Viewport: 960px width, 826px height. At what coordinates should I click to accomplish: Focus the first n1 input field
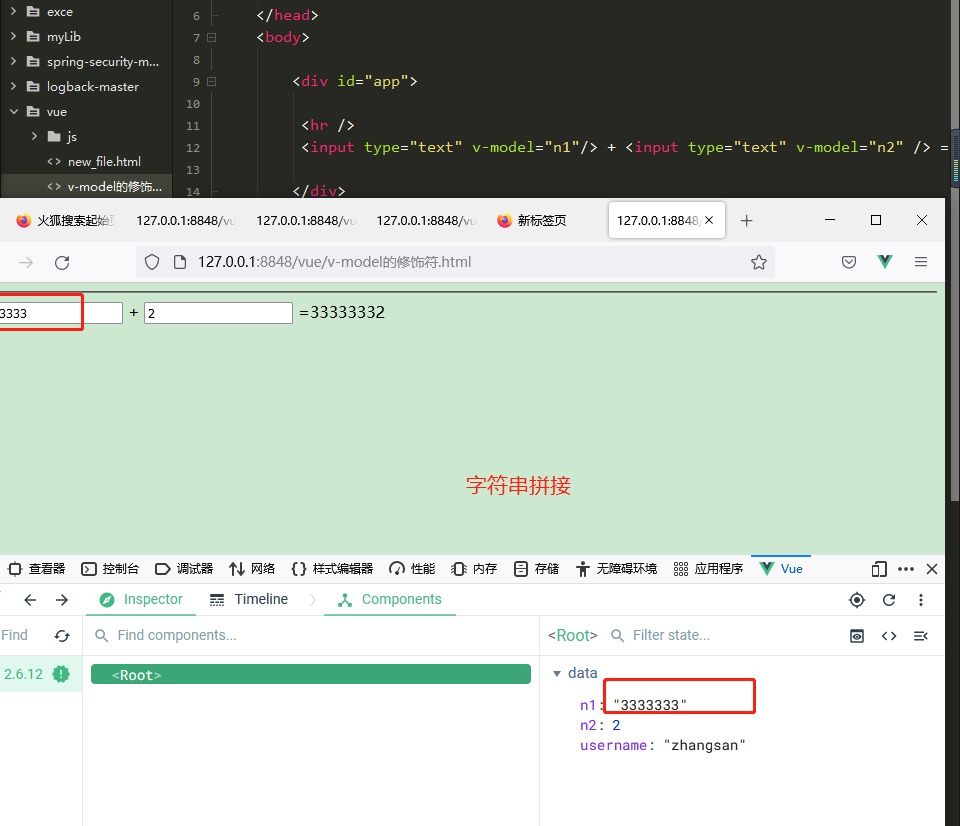coord(61,313)
